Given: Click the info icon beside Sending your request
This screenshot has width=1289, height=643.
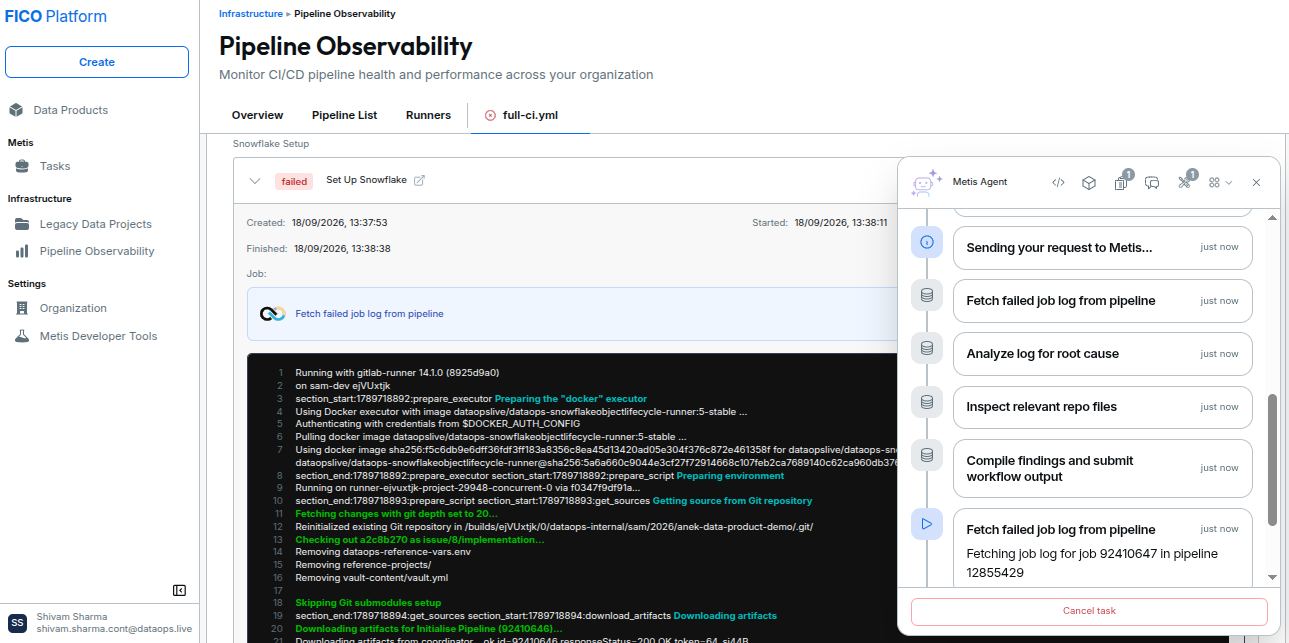Looking at the screenshot, I should (x=927, y=241).
